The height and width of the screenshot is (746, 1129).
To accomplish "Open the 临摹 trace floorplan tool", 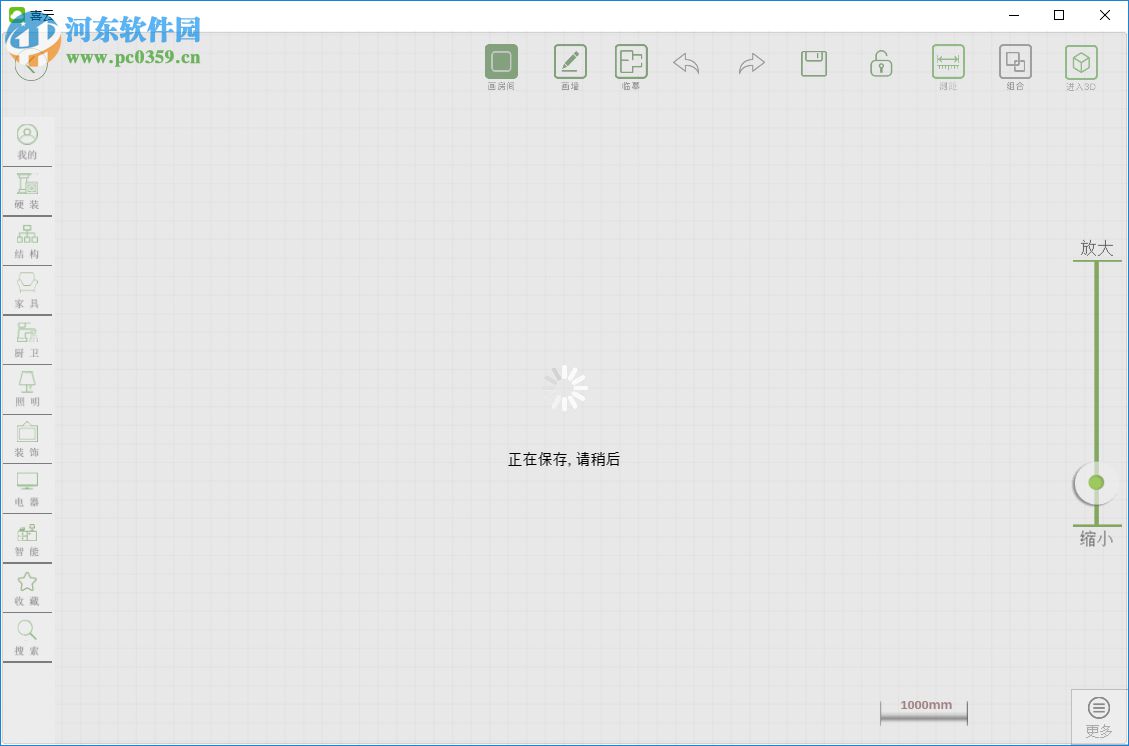I will tap(631, 67).
